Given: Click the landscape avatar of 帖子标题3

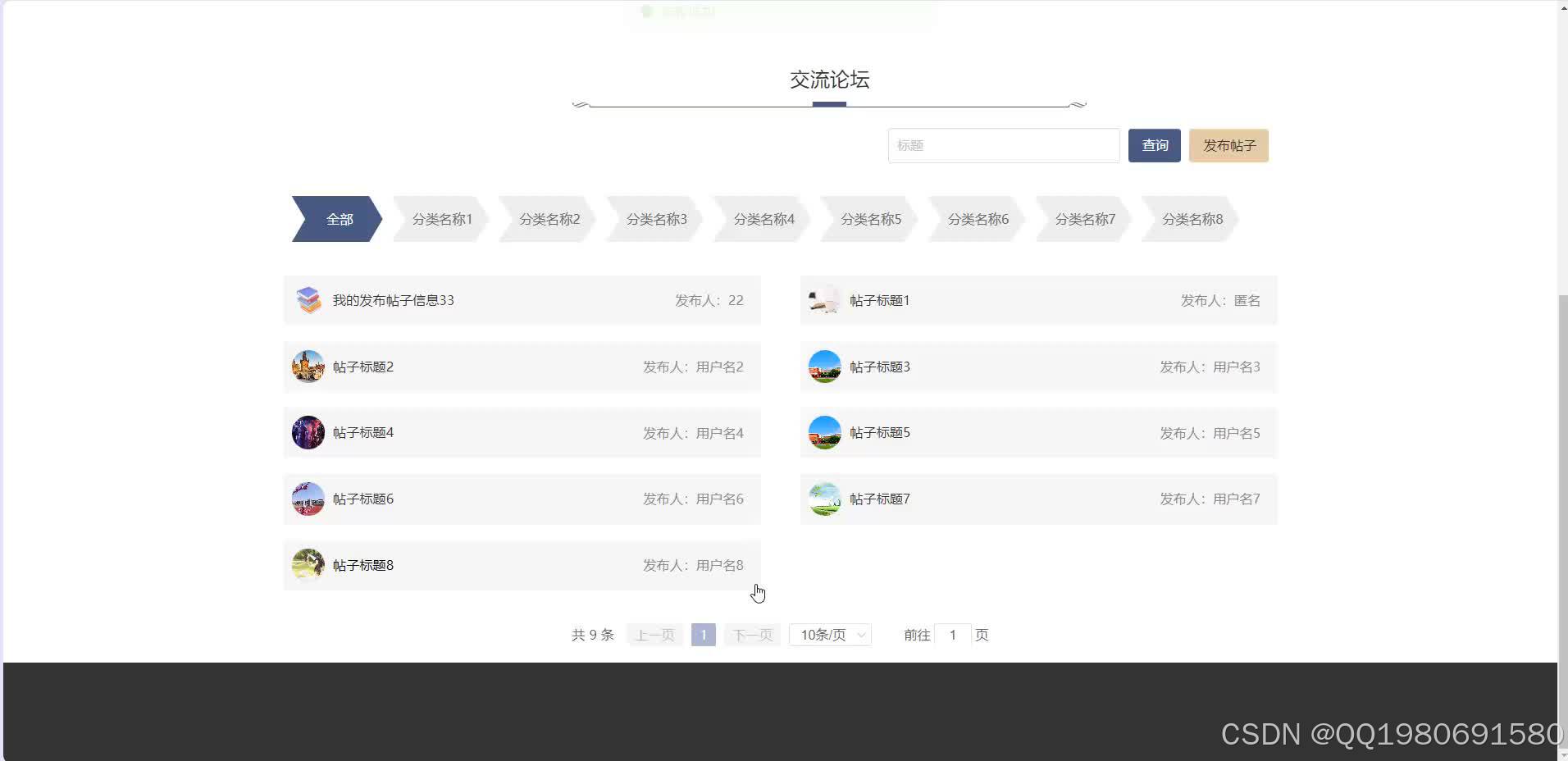Looking at the screenshot, I should 824,367.
